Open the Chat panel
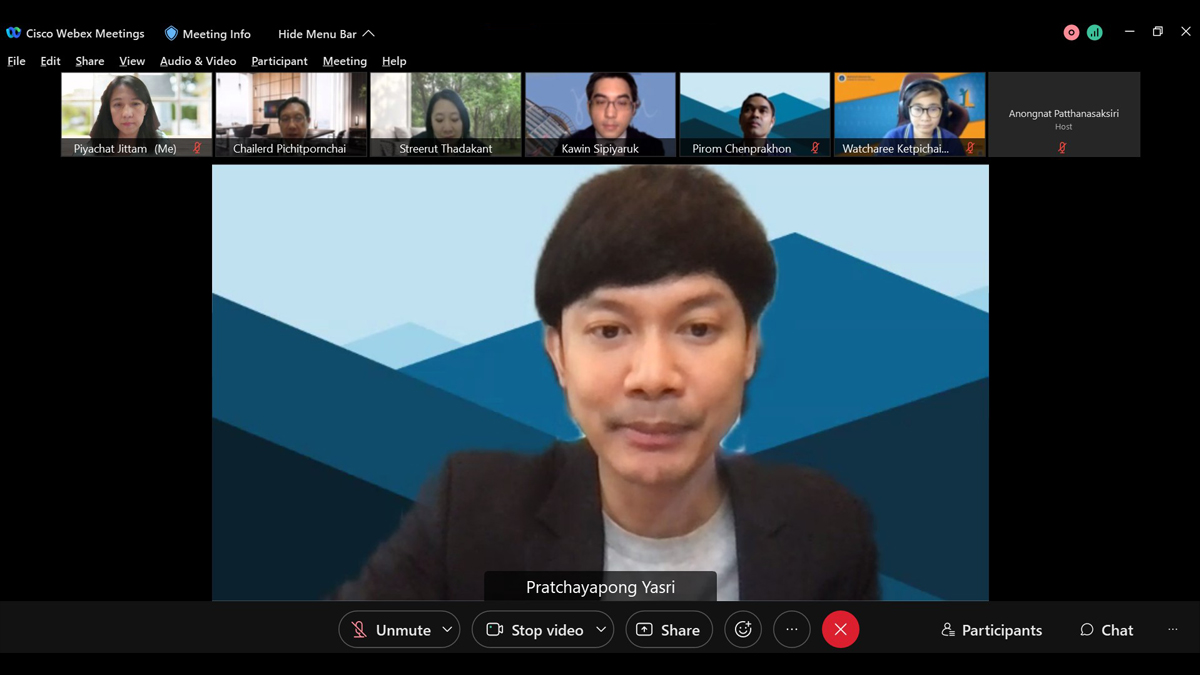1200x675 pixels. 1106,630
